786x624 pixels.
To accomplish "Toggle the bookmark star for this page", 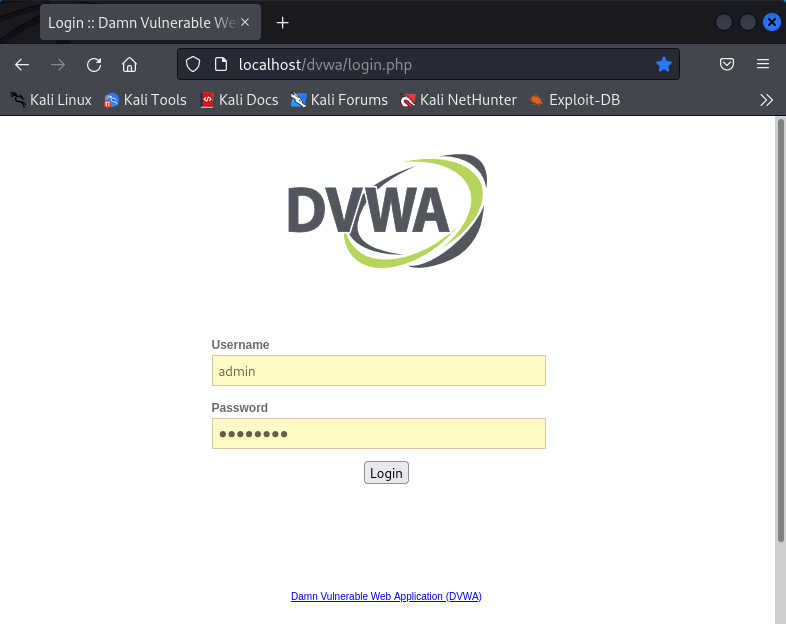I will click(x=664, y=64).
